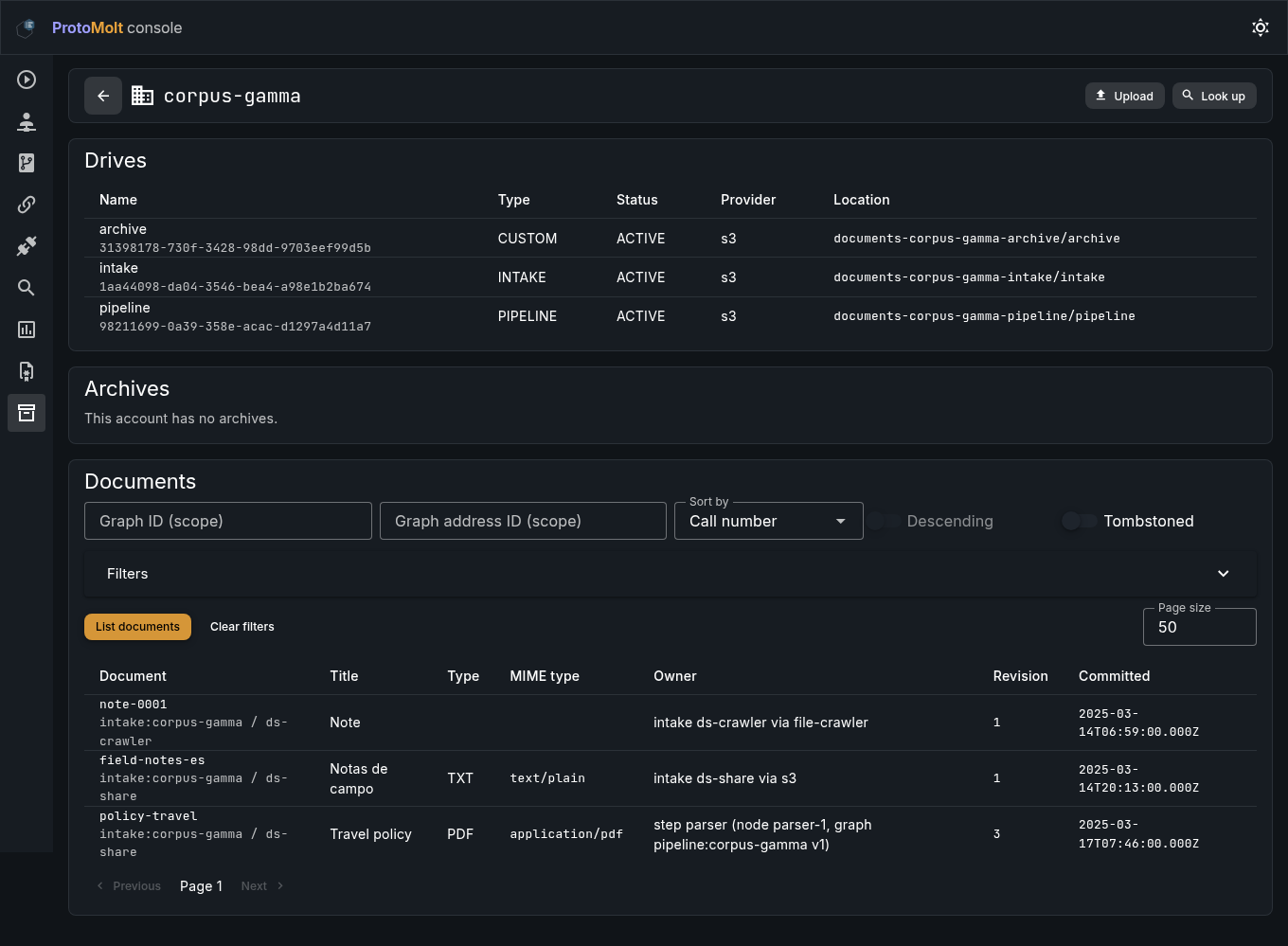Open document field-notes-es

152,760
